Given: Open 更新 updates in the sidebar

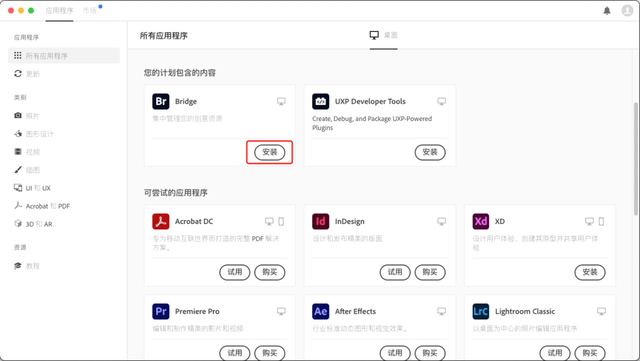Looking at the screenshot, I should [x=27, y=74].
